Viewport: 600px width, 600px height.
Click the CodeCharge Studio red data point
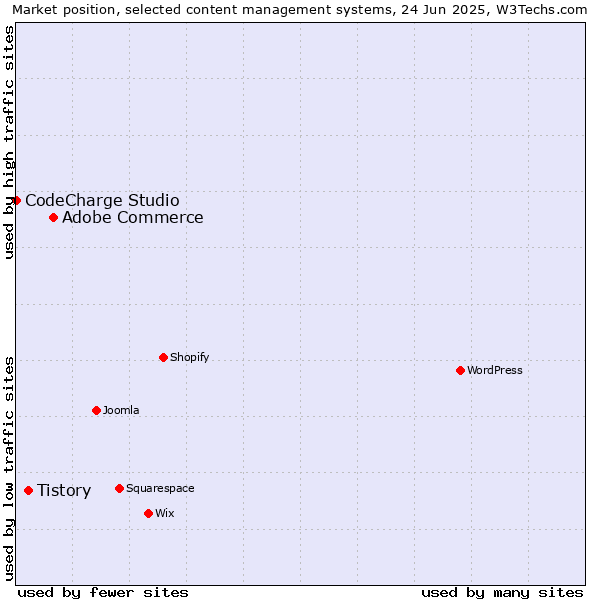tap(16, 201)
